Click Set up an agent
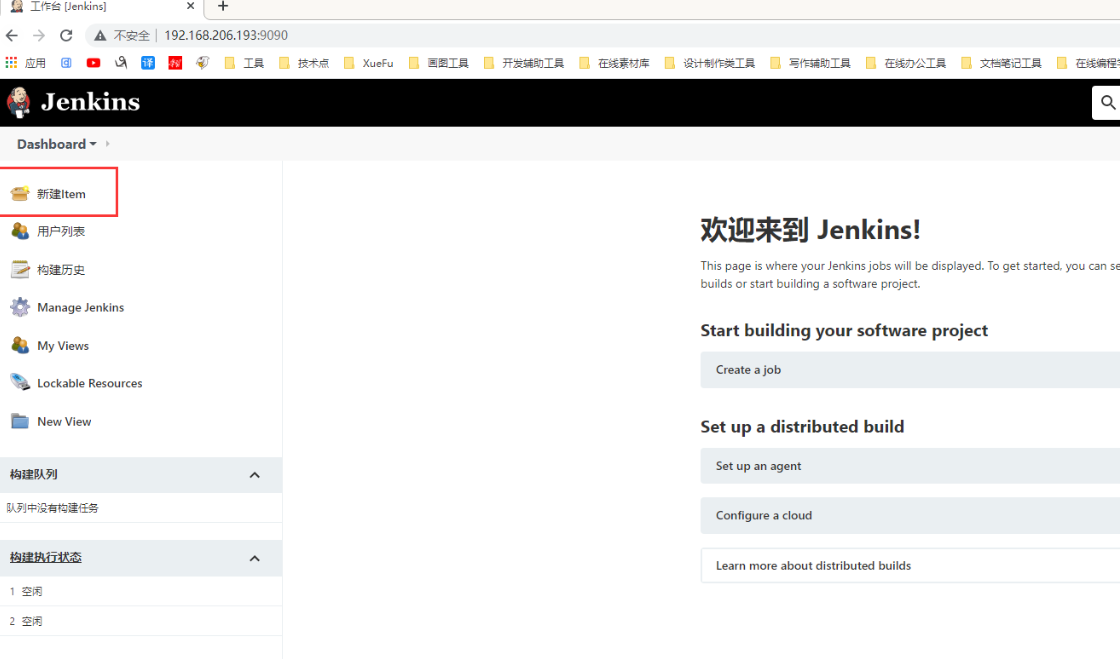This screenshot has height=659, width=1120. coord(910,466)
